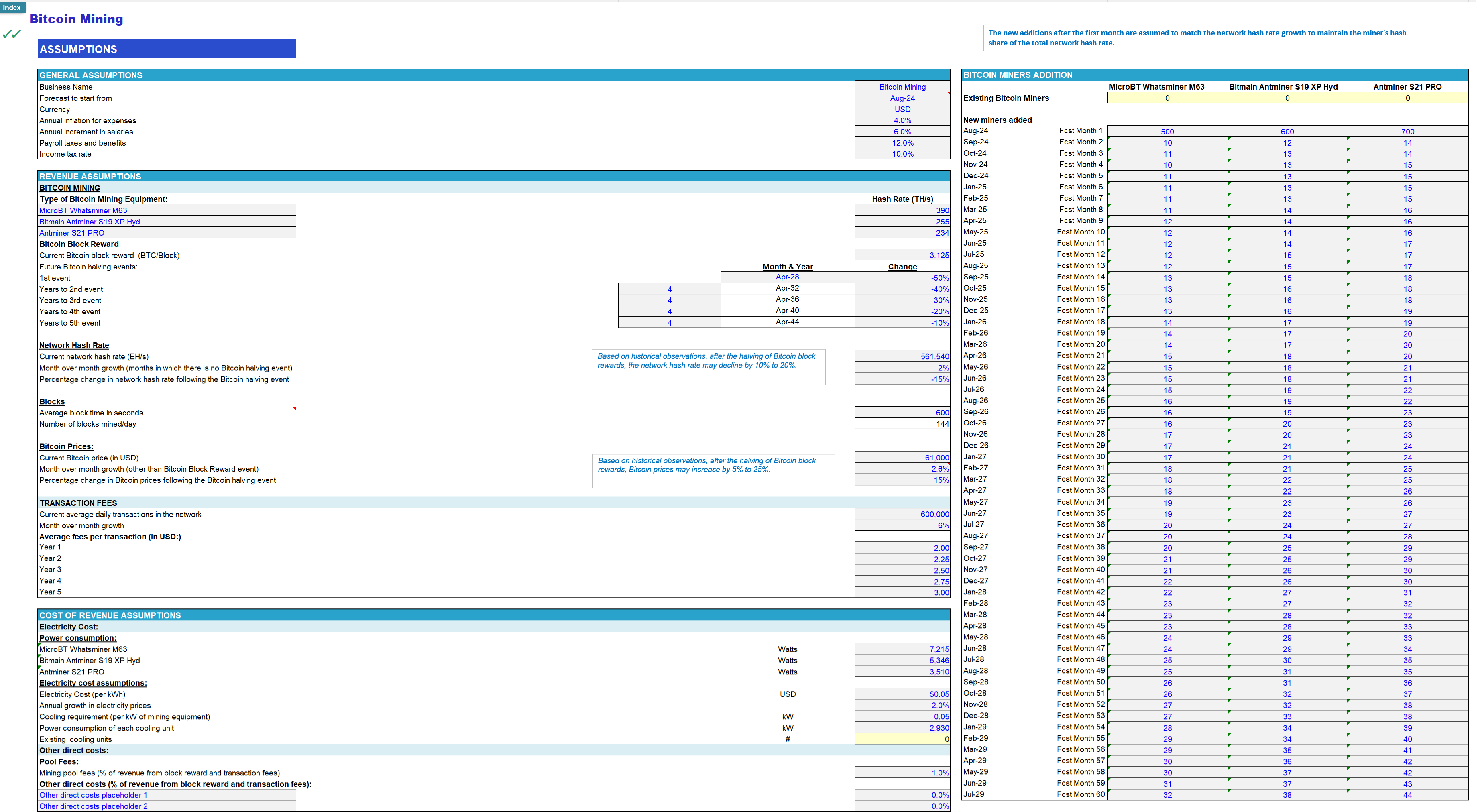1476x812 pixels.
Task: Click existing miners '0' under MicroBT Whatsminer M63
Action: [1167, 98]
